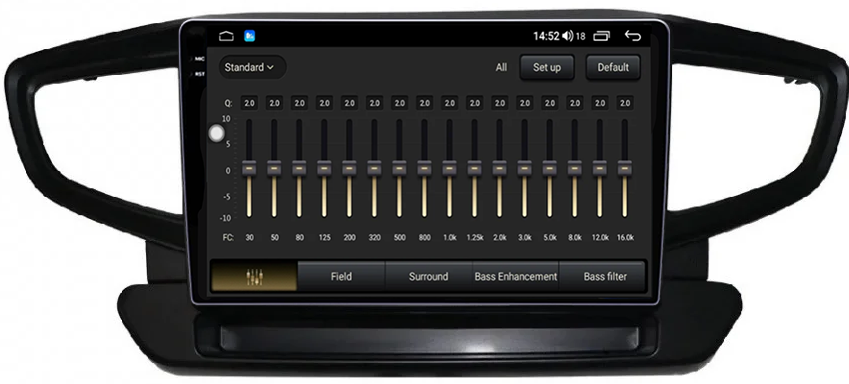Image resolution: width=849 pixels, height=384 pixels.
Task: Tap the volume speaker icon
Action: 567,36
